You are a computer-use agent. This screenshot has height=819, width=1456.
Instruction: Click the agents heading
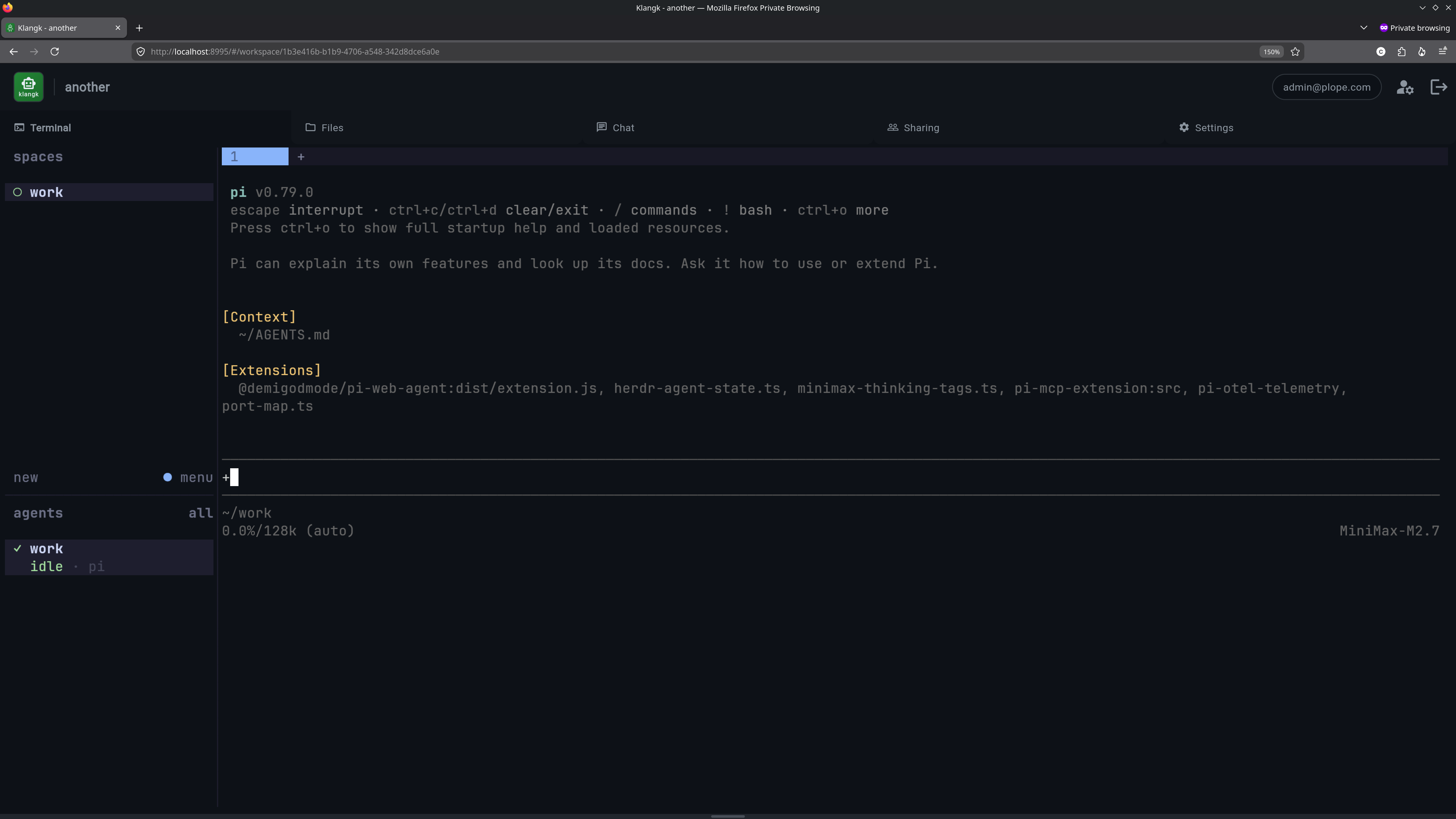38,513
